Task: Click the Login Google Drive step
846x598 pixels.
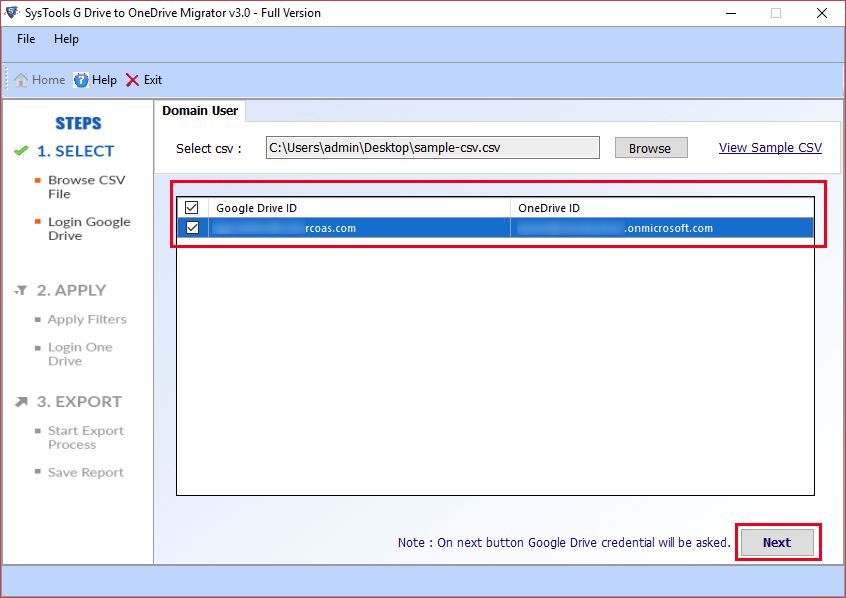Action: 89,229
